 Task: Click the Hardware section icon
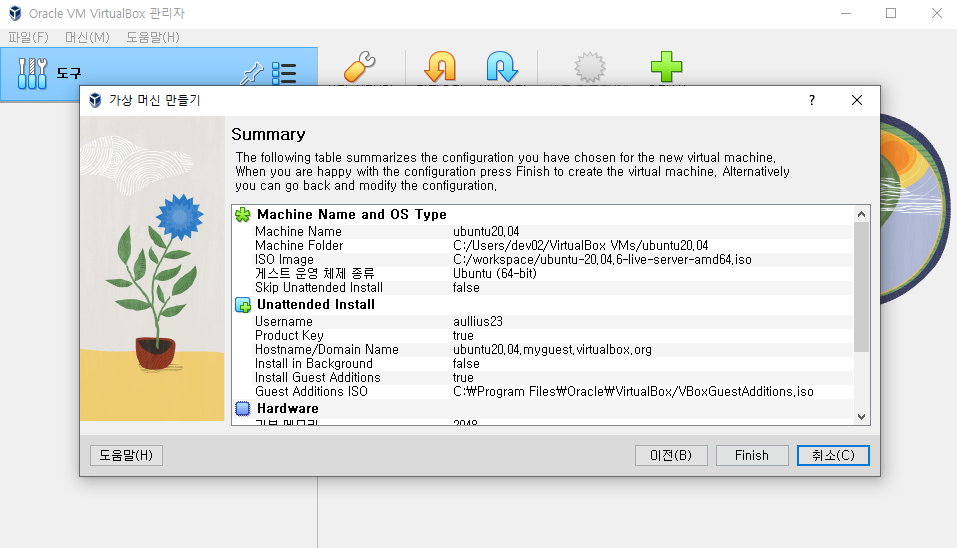(243, 408)
